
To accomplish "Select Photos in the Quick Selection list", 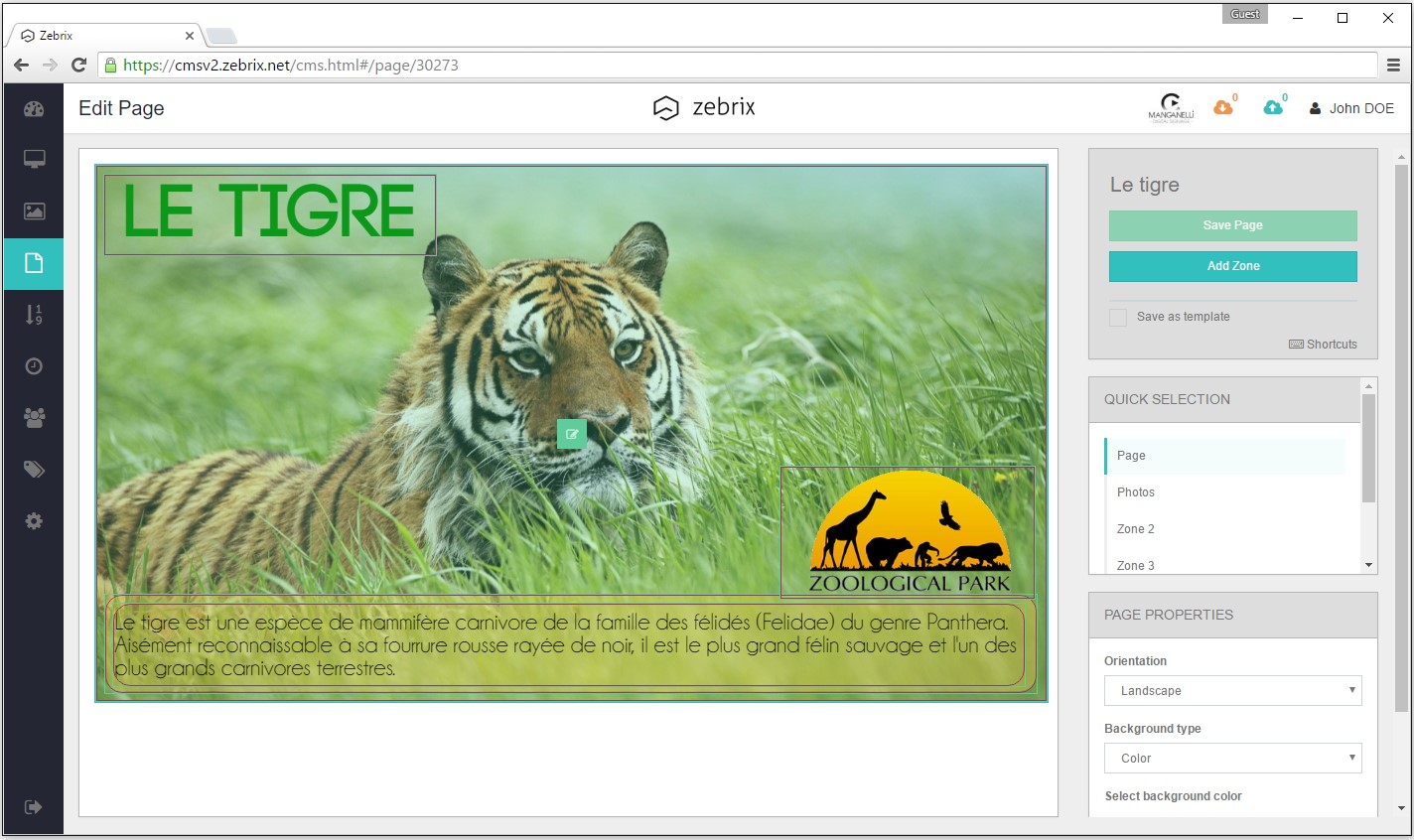I will (1135, 491).
